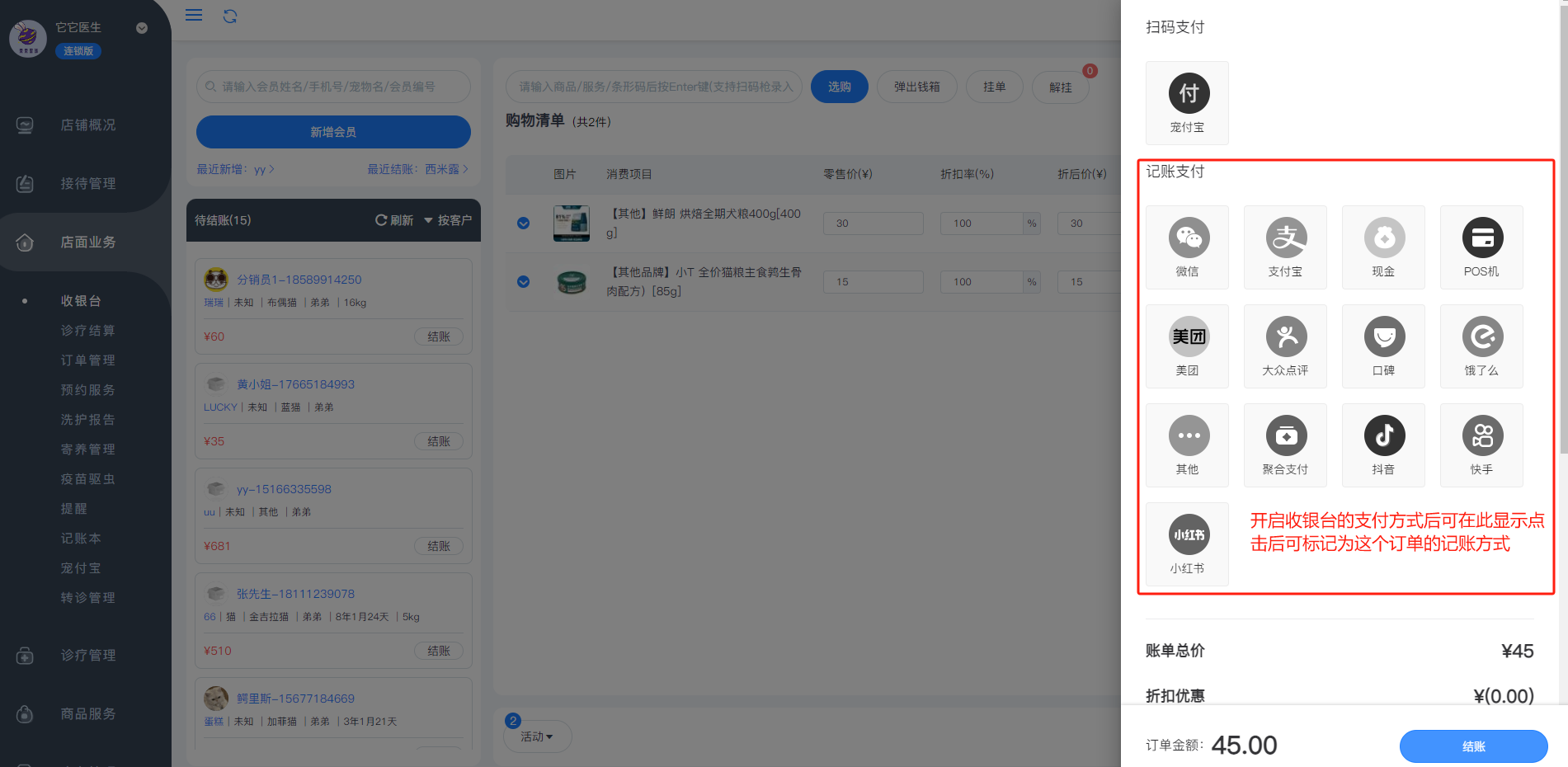
Task: Open 预约服务 submenu item
Action: tap(87, 390)
